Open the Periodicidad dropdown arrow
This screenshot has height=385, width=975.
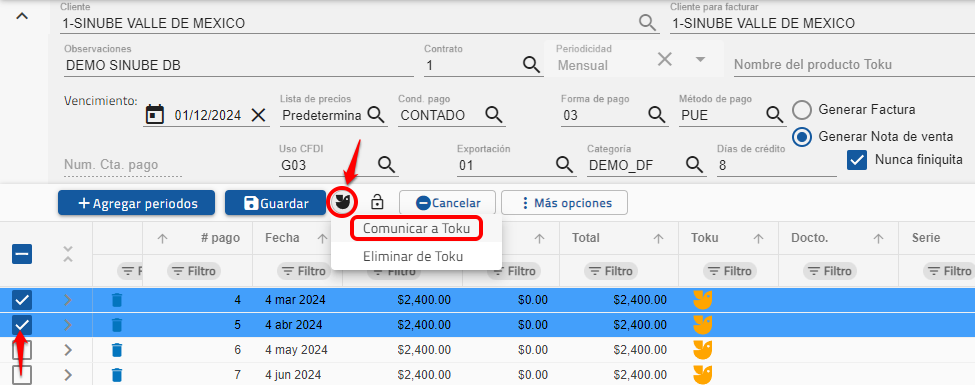pyautogui.click(x=701, y=59)
